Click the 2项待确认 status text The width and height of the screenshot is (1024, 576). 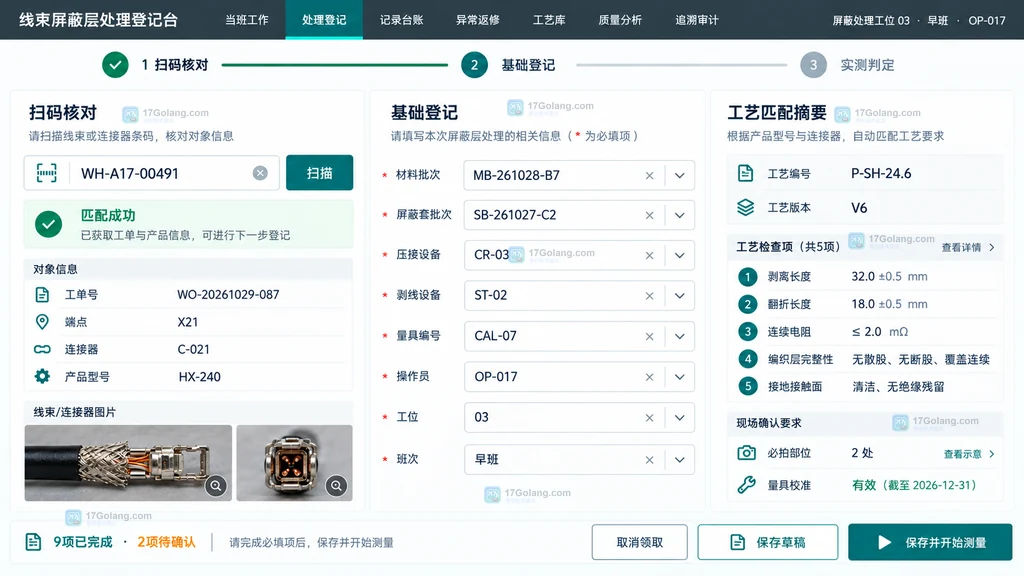(166, 542)
